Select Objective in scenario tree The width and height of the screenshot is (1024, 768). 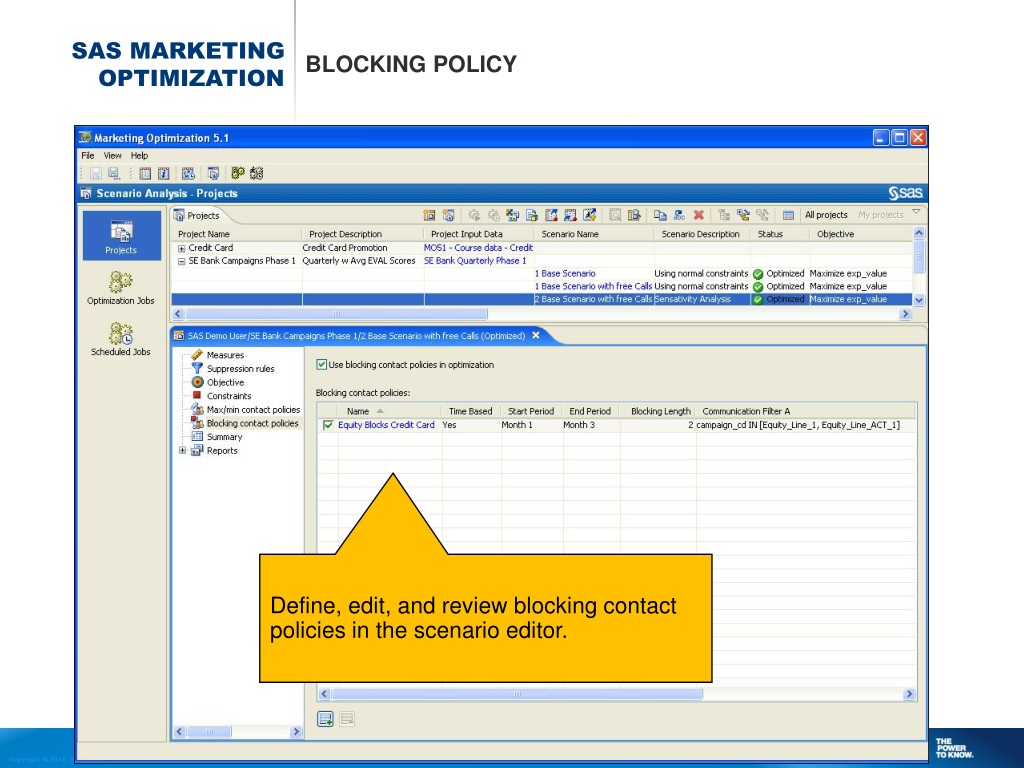[x=225, y=383]
